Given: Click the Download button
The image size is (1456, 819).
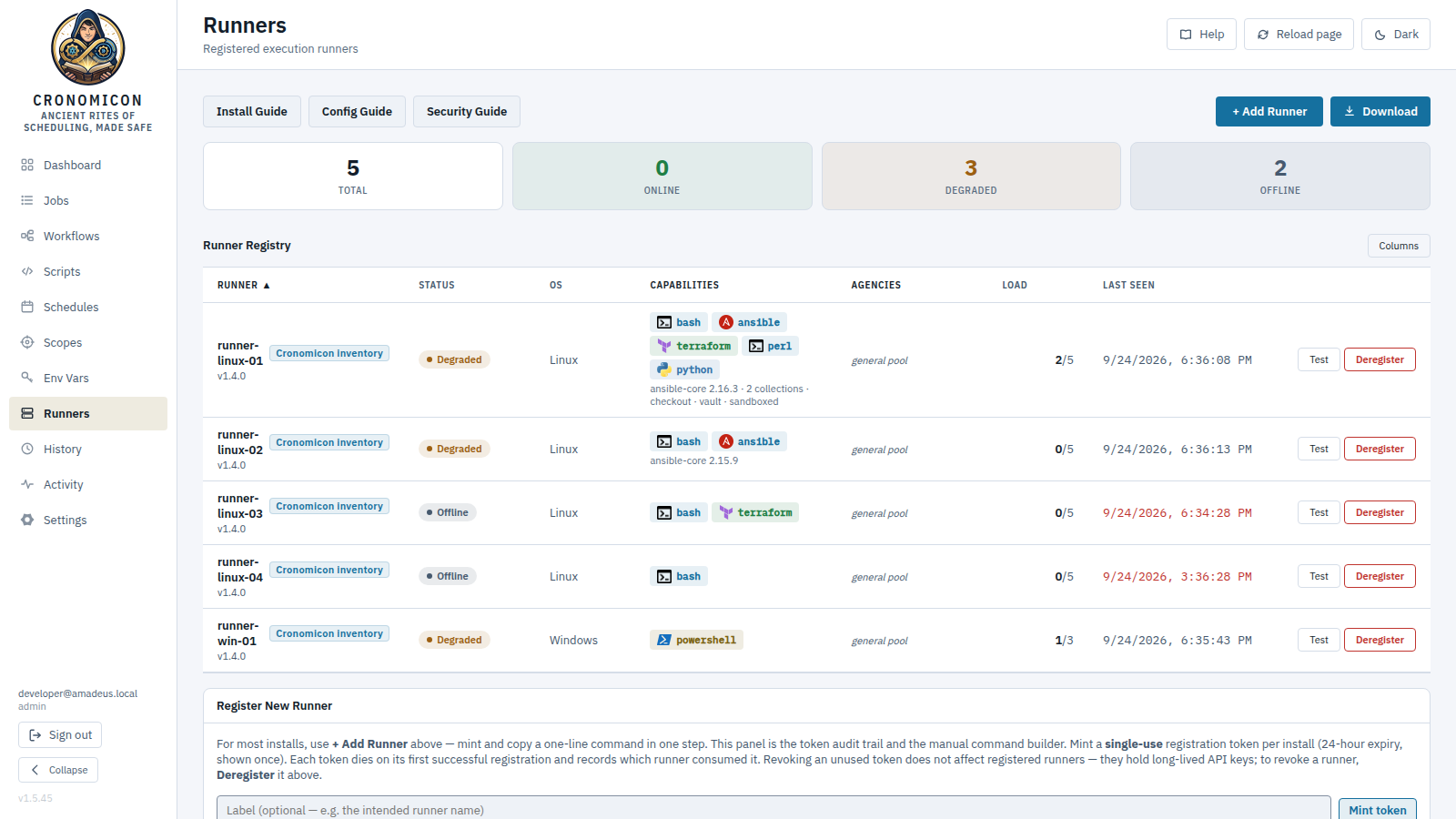Looking at the screenshot, I should coord(1380,111).
